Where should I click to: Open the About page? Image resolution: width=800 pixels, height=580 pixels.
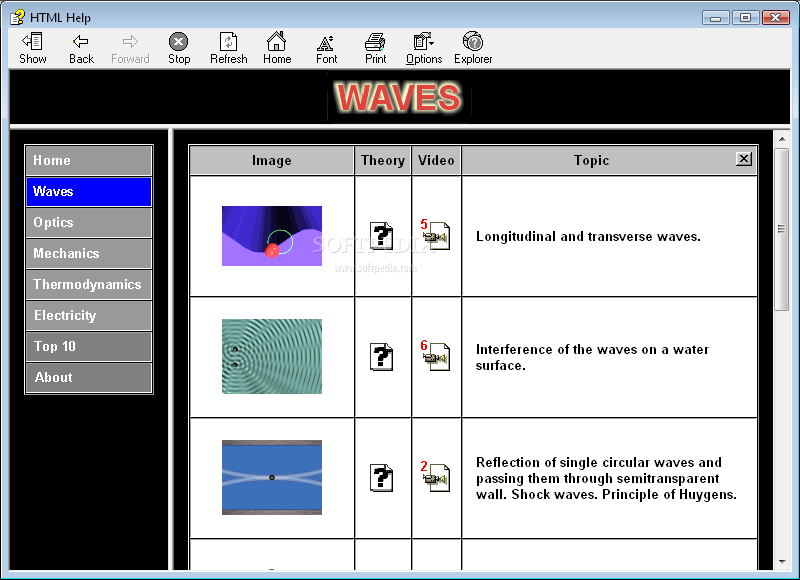89,377
